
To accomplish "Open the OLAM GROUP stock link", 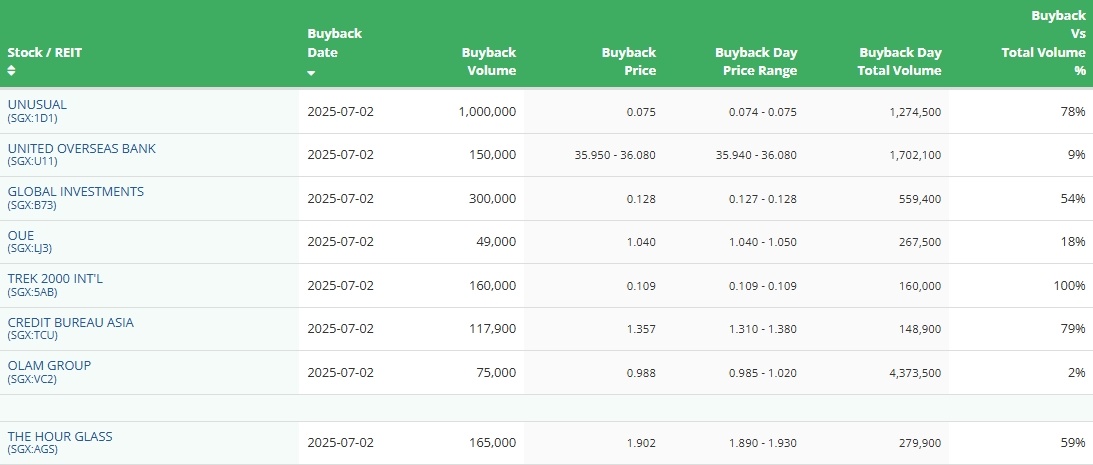I will [x=49, y=366].
